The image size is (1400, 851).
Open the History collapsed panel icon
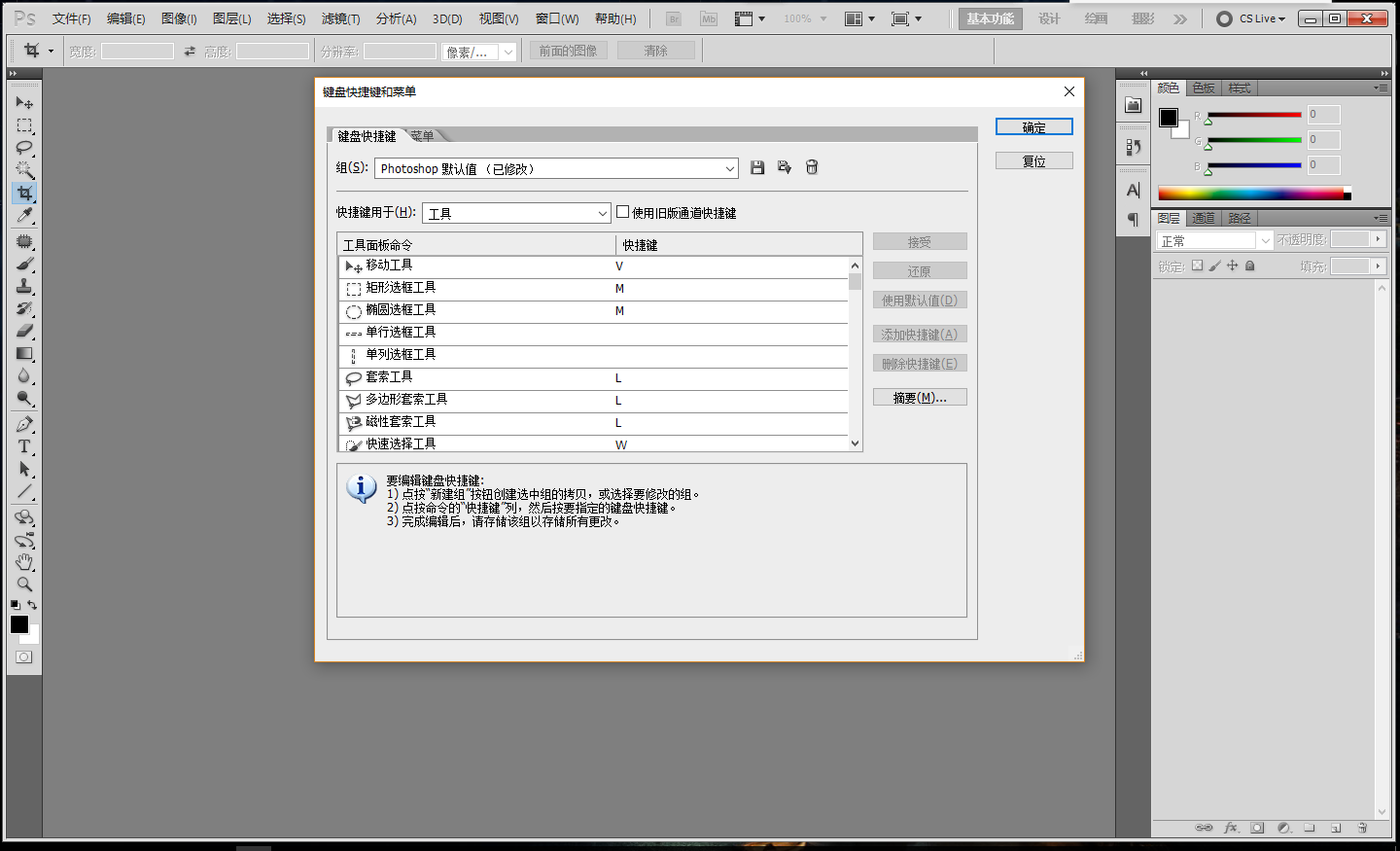[1133, 147]
